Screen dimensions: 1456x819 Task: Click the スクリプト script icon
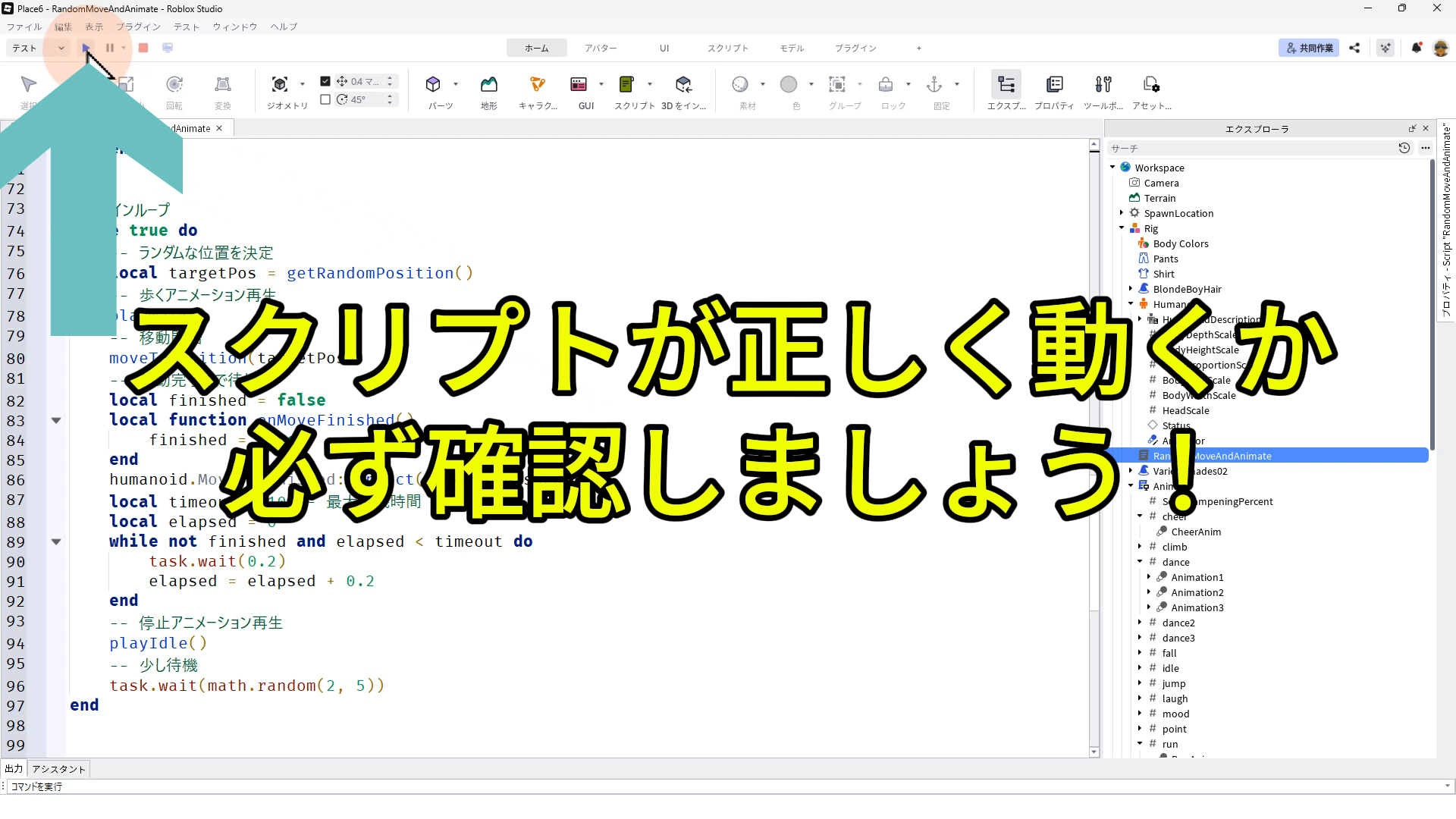[626, 84]
